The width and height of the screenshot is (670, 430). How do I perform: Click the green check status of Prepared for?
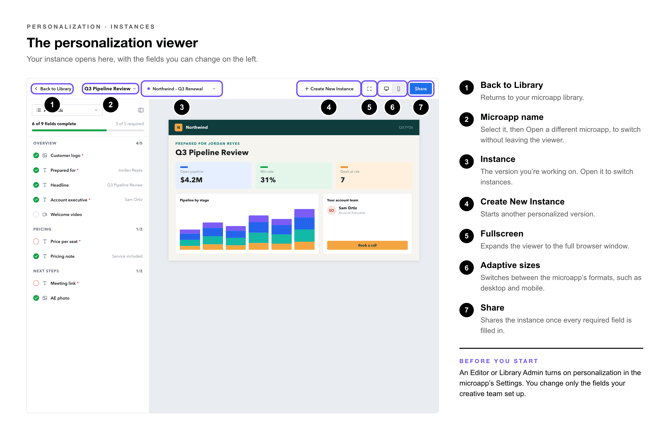coord(36,170)
